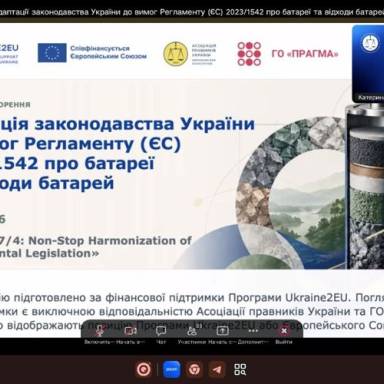This screenshot has height=384, width=384.
Task: Open Telegram from the dock
Action: [217, 369]
